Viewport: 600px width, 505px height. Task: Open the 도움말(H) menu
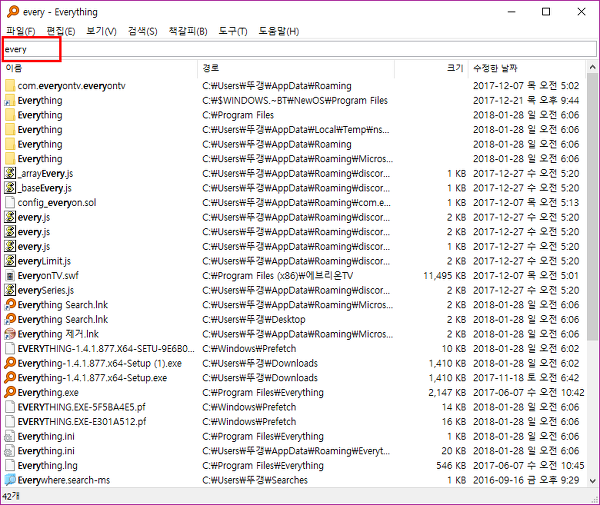coord(279,31)
